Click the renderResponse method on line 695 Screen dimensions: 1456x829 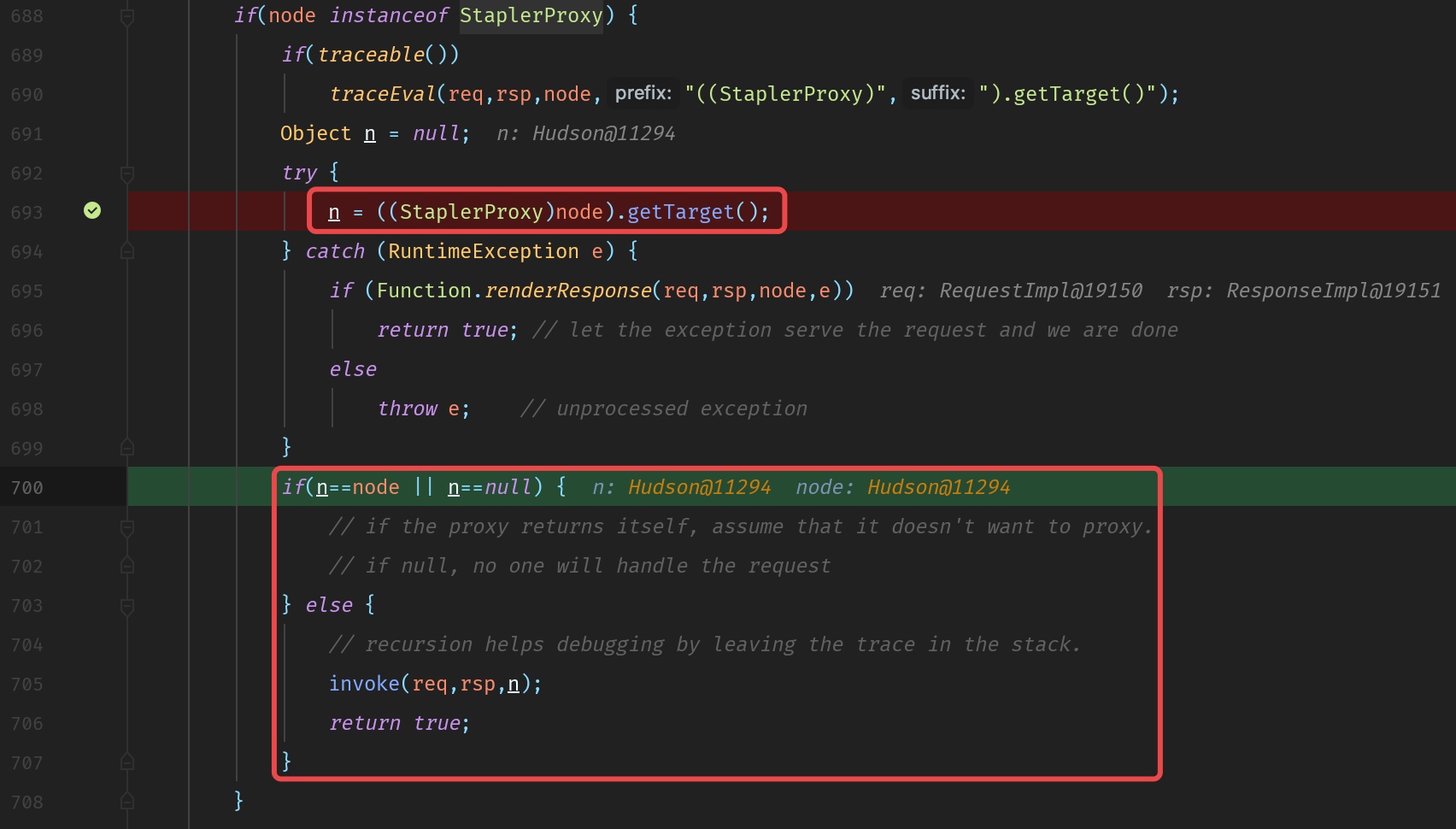[568, 291]
